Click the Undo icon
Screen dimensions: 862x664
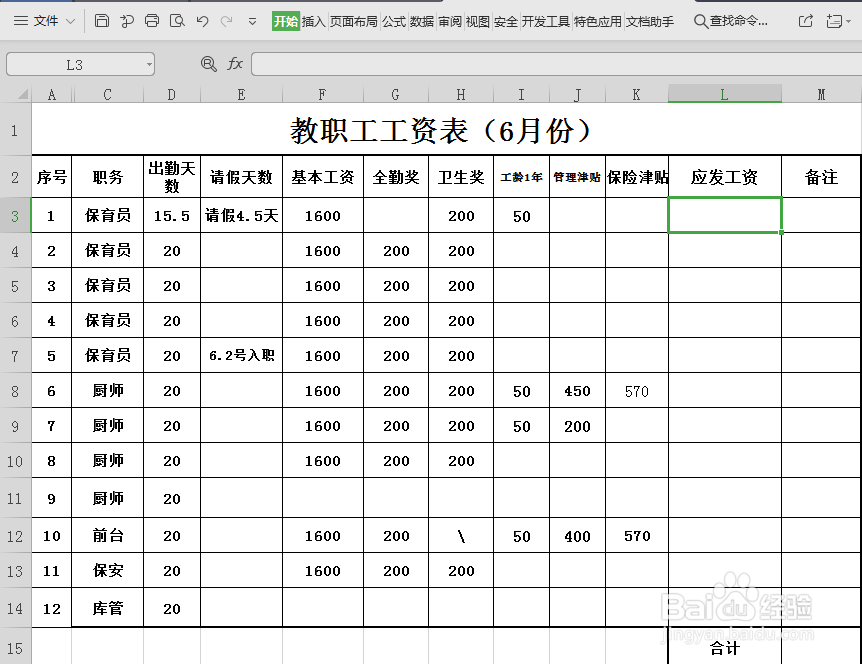click(x=204, y=21)
